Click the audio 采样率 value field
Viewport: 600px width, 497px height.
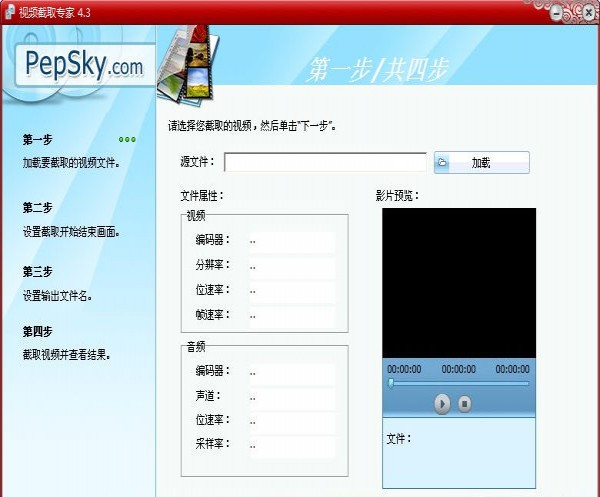coord(290,445)
